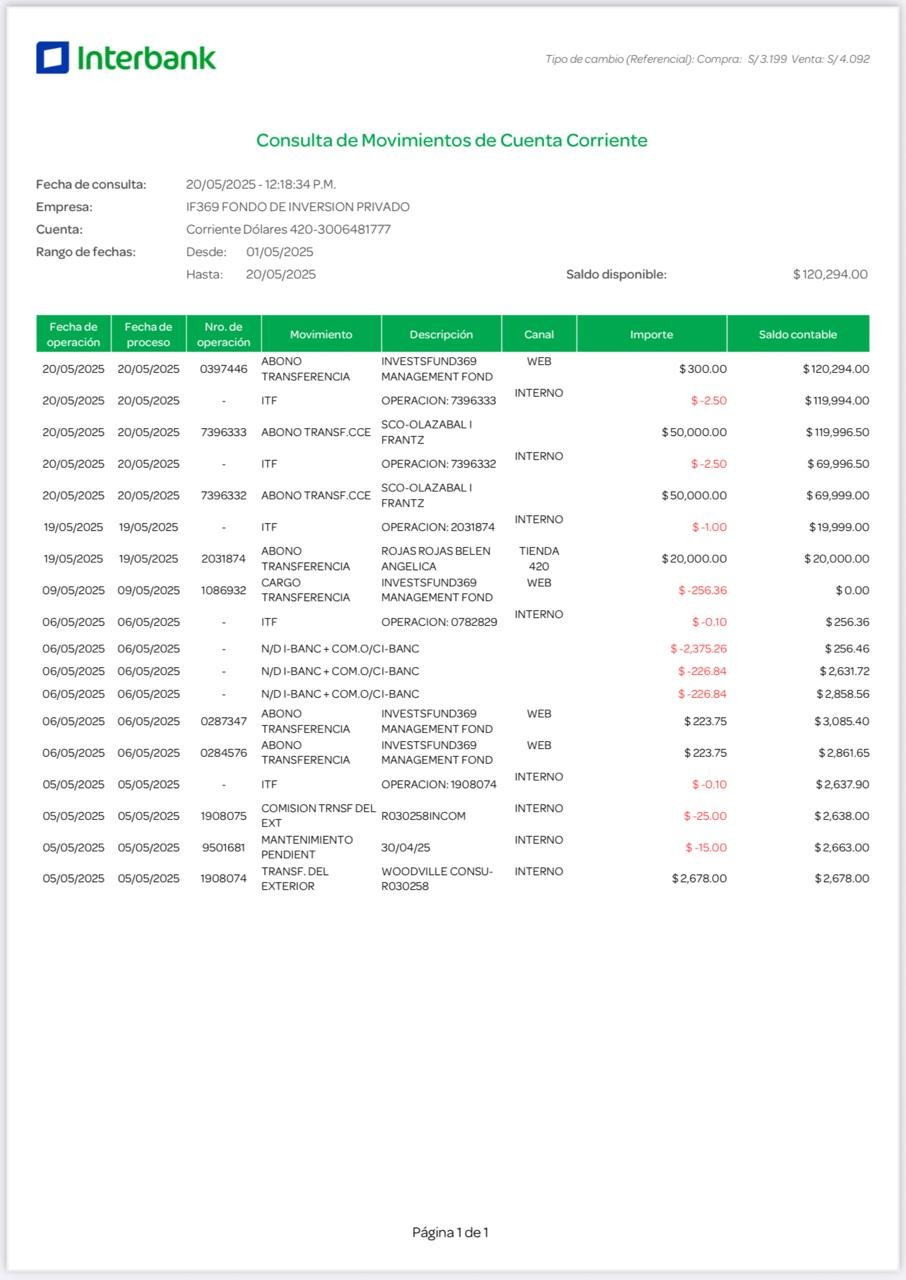The width and height of the screenshot is (906, 1280).
Task: Select the 'Saldo contable' column header
Action: pos(797,334)
